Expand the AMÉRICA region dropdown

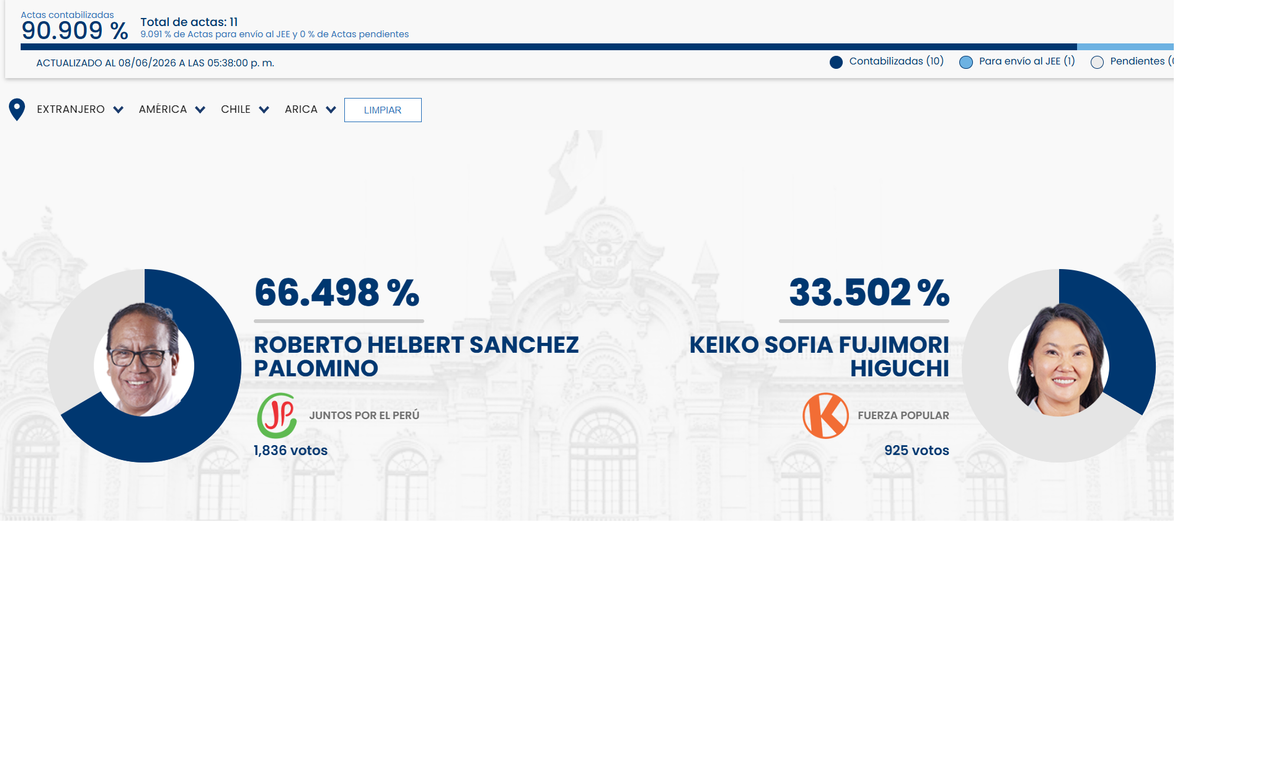click(172, 110)
